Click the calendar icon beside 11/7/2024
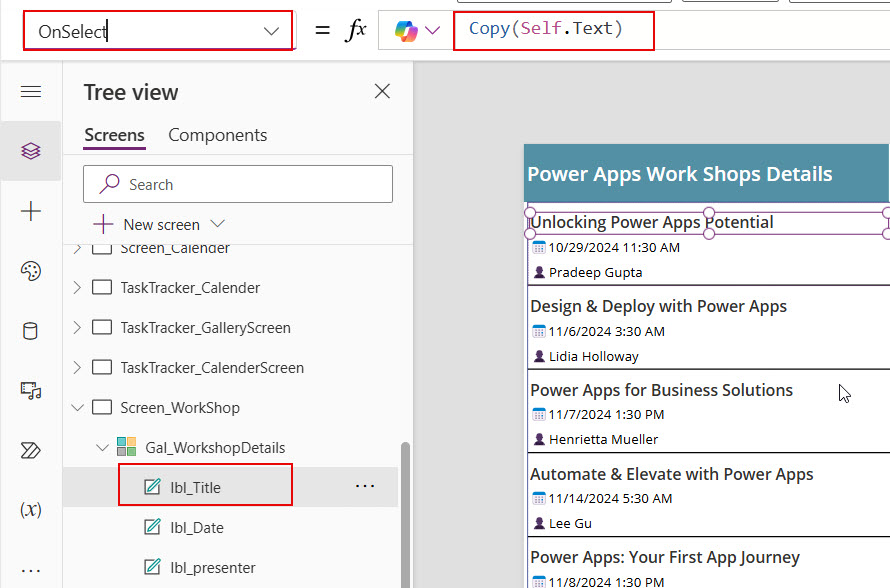Image resolution: width=890 pixels, height=588 pixels. click(x=539, y=414)
